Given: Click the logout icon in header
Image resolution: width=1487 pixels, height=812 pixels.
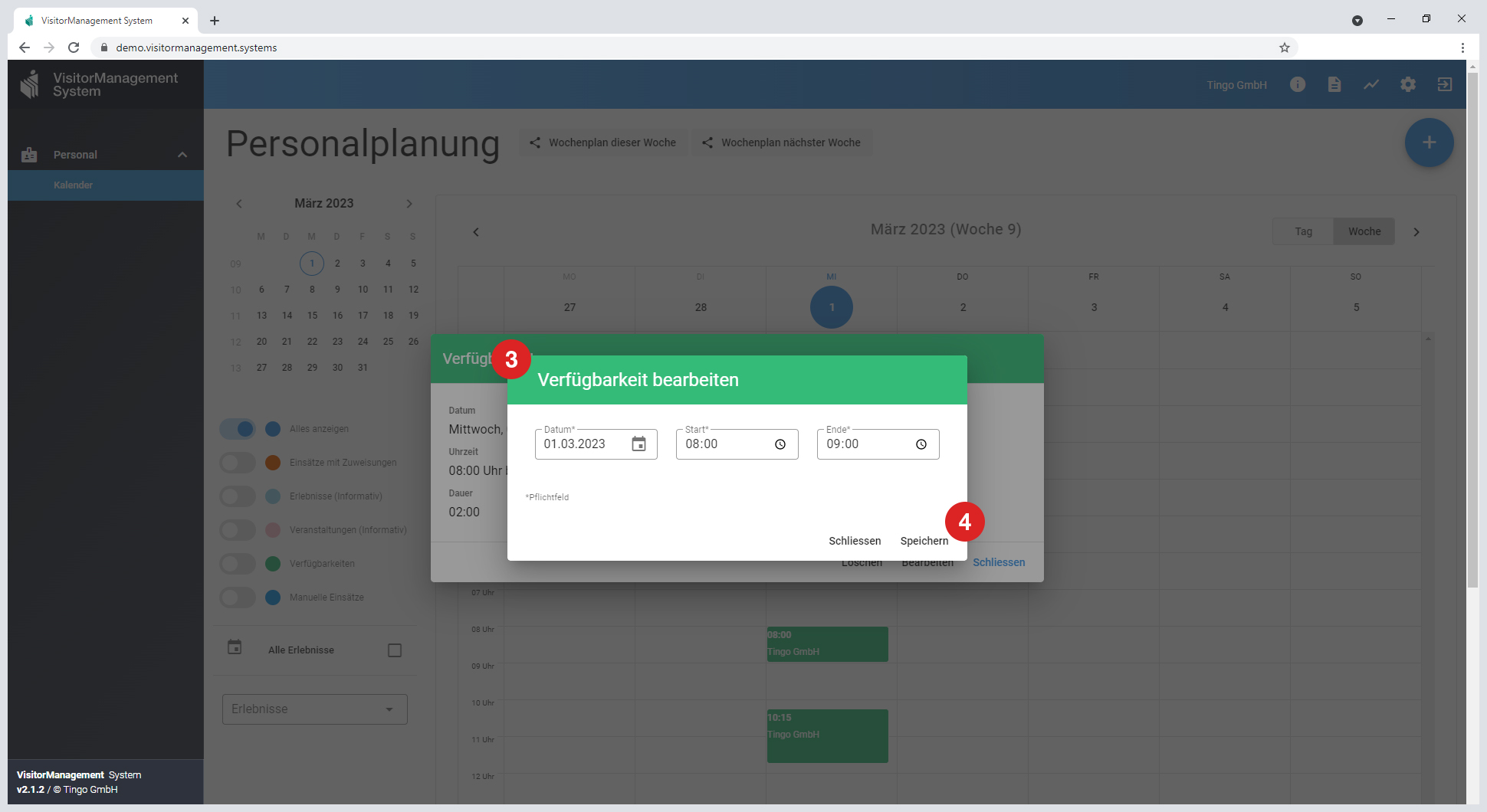Looking at the screenshot, I should click(1444, 84).
